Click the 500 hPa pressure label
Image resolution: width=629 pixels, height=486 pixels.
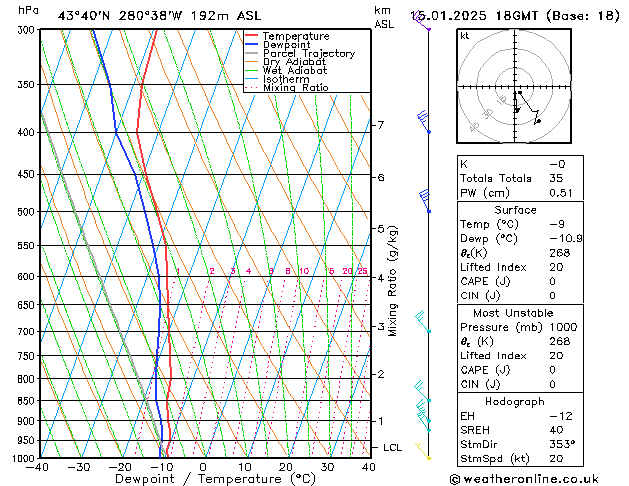pyautogui.click(x=28, y=212)
